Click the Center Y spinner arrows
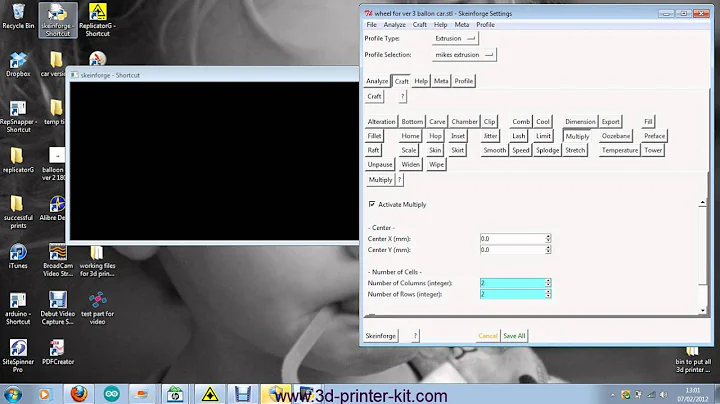The width and height of the screenshot is (720, 404). (x=548, y=249)
